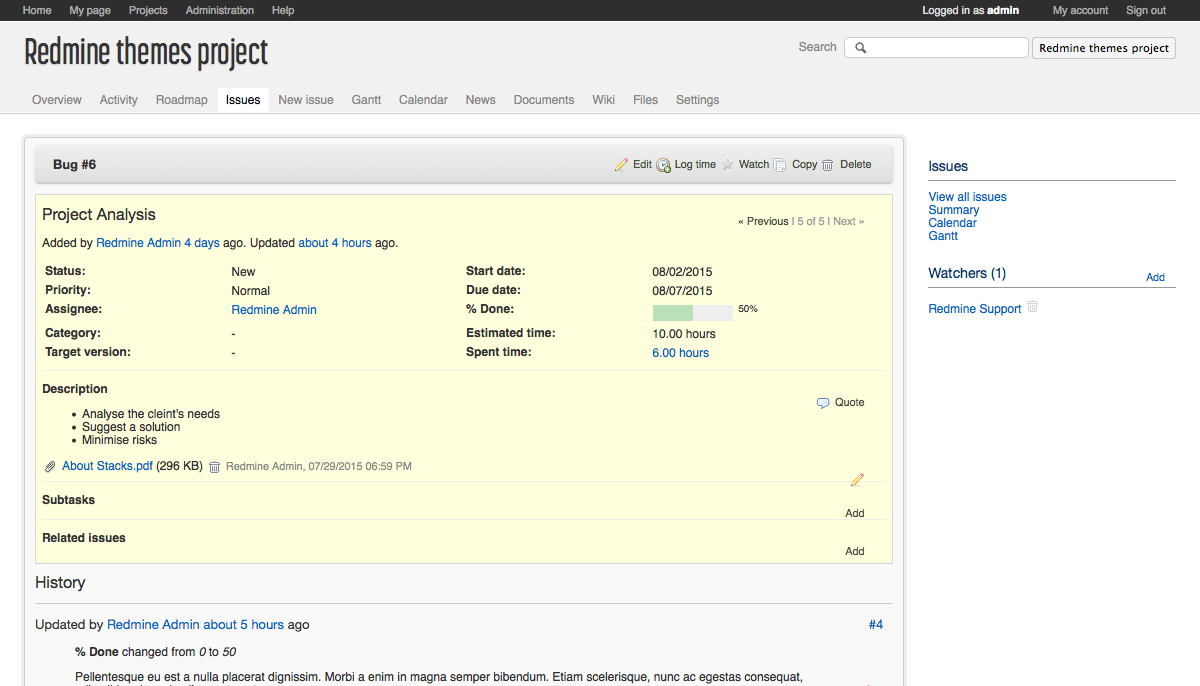Open the About Stacks.pdf attachment link
Viewport: 1200px width, 686px height.
click(x=108, y=466)
